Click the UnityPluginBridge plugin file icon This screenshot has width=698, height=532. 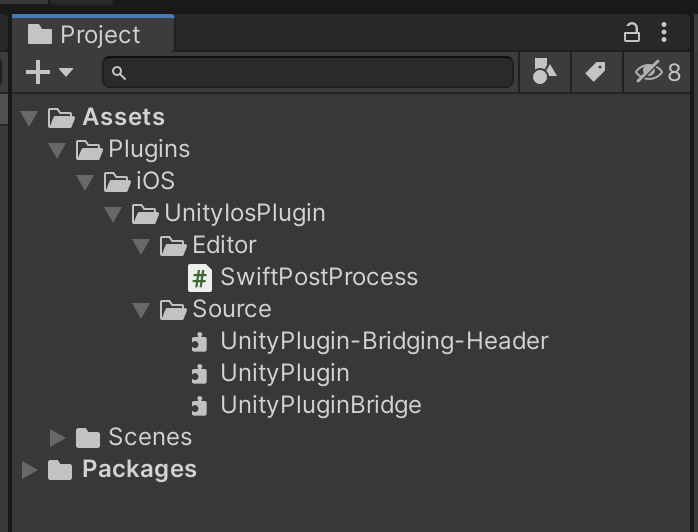point(199,406)
